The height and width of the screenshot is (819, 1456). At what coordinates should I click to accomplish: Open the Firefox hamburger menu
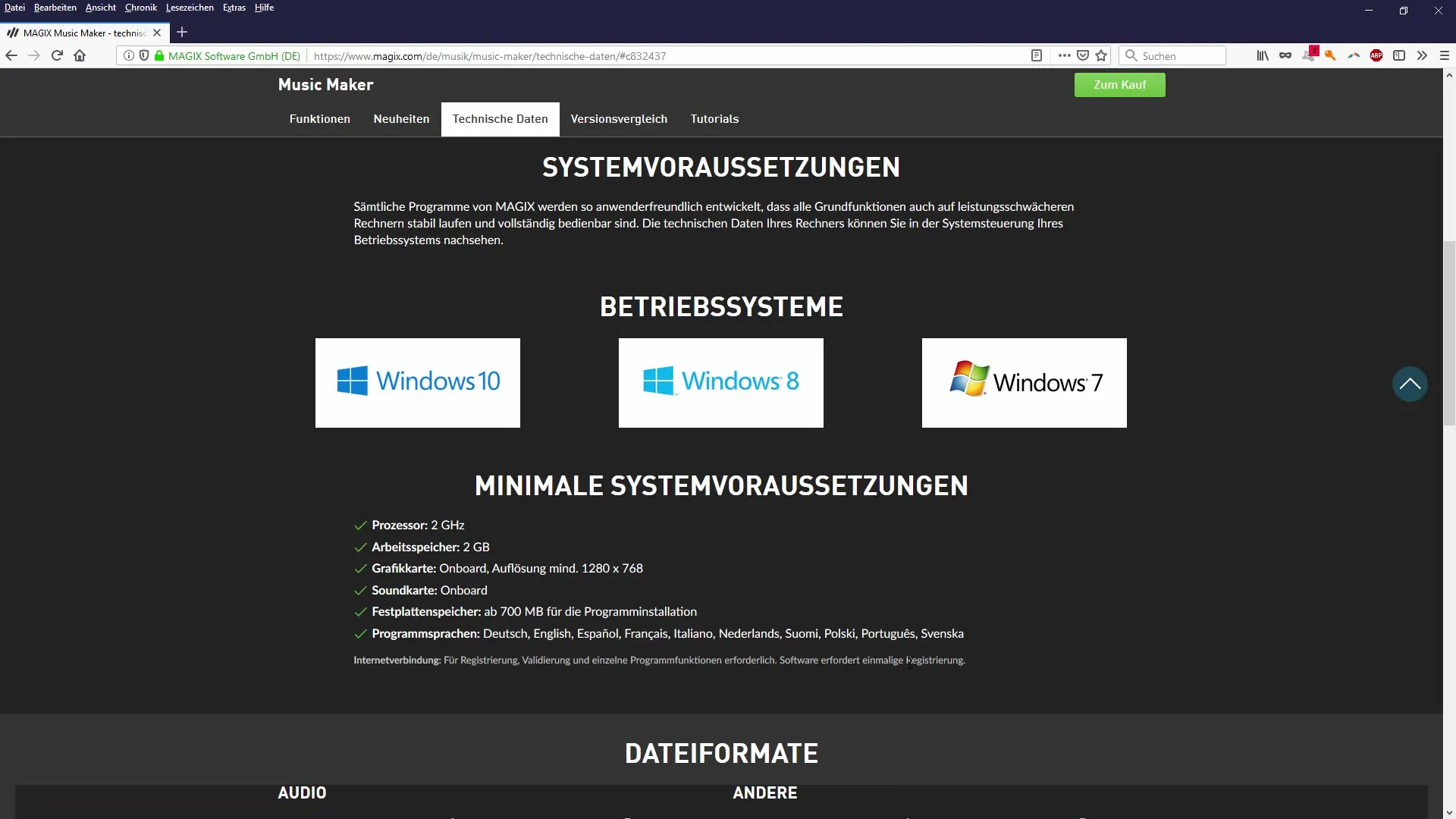(x=1444, y=55)
